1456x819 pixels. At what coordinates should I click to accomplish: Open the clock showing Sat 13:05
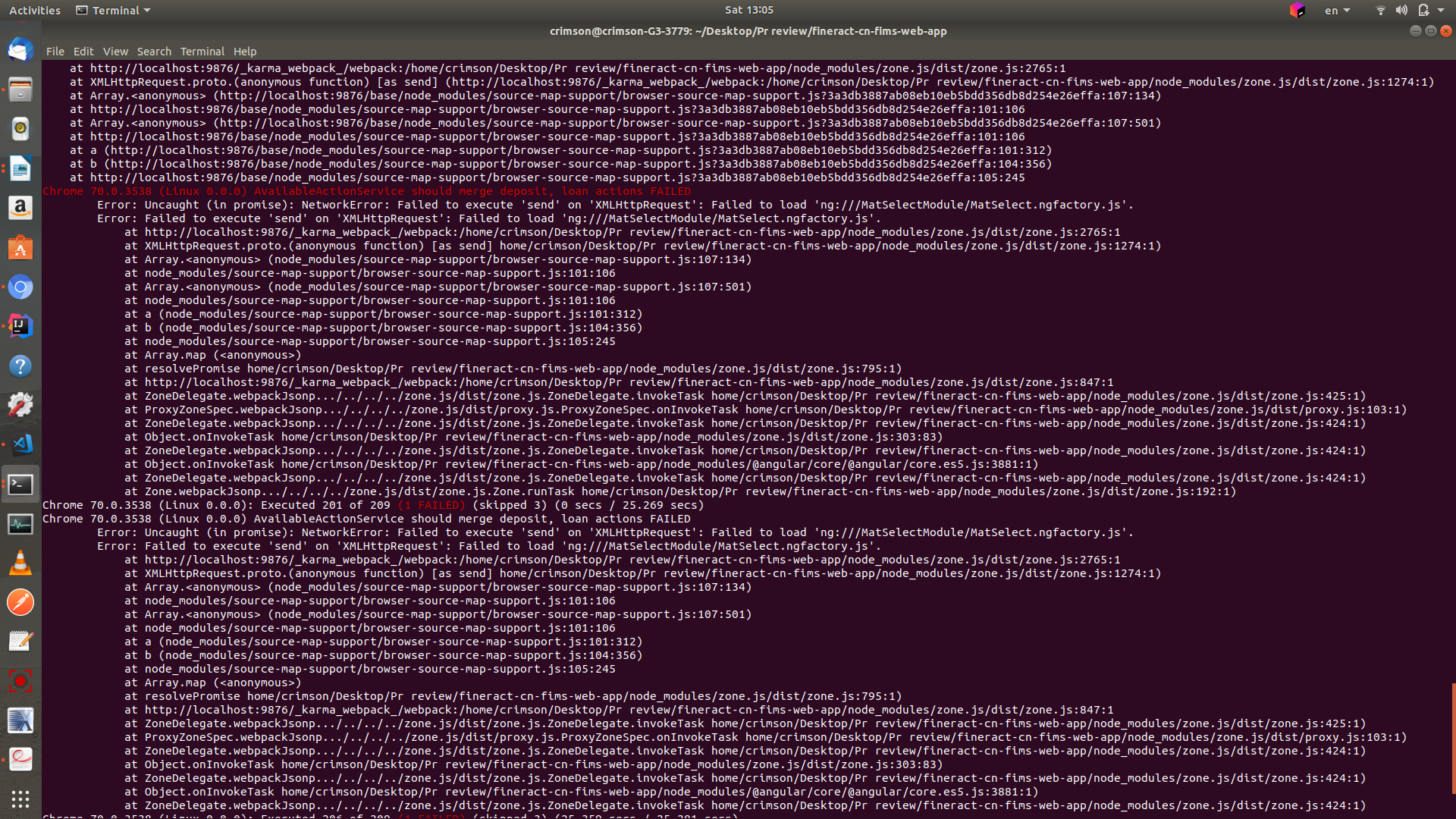[748, 10]
